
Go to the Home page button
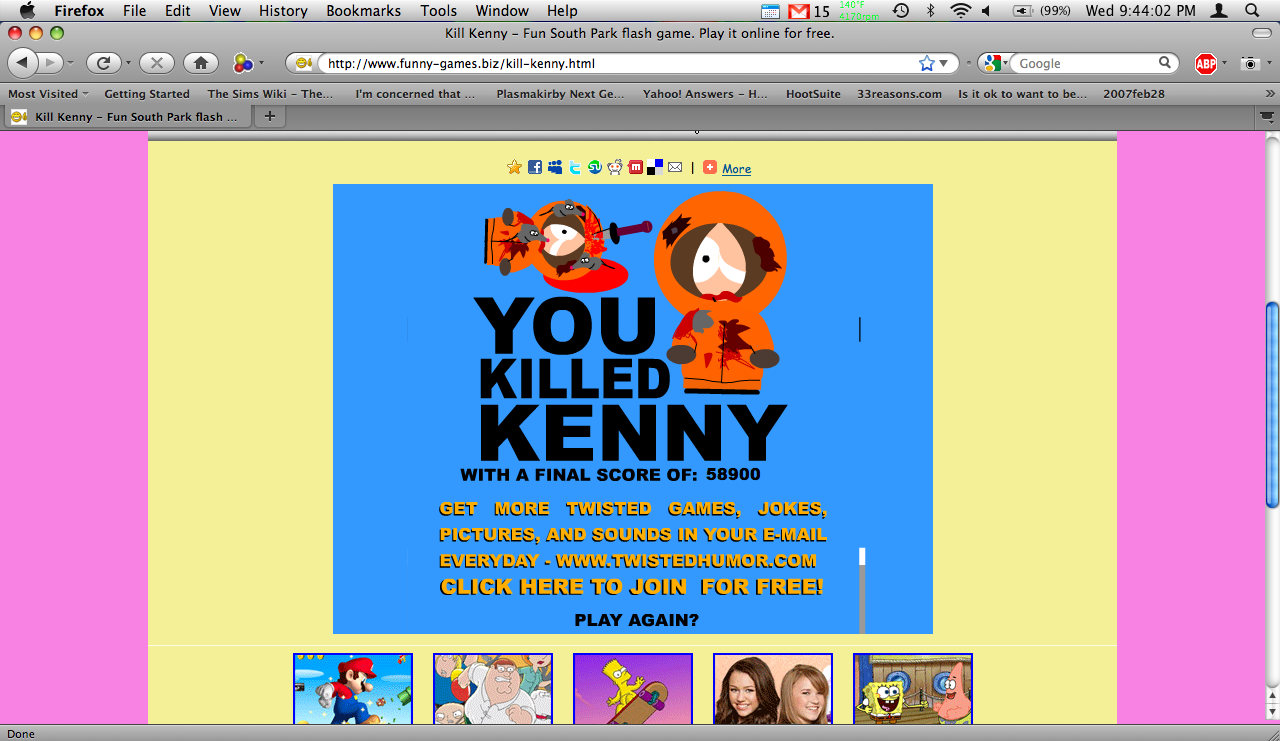click(x=201, y=63)
